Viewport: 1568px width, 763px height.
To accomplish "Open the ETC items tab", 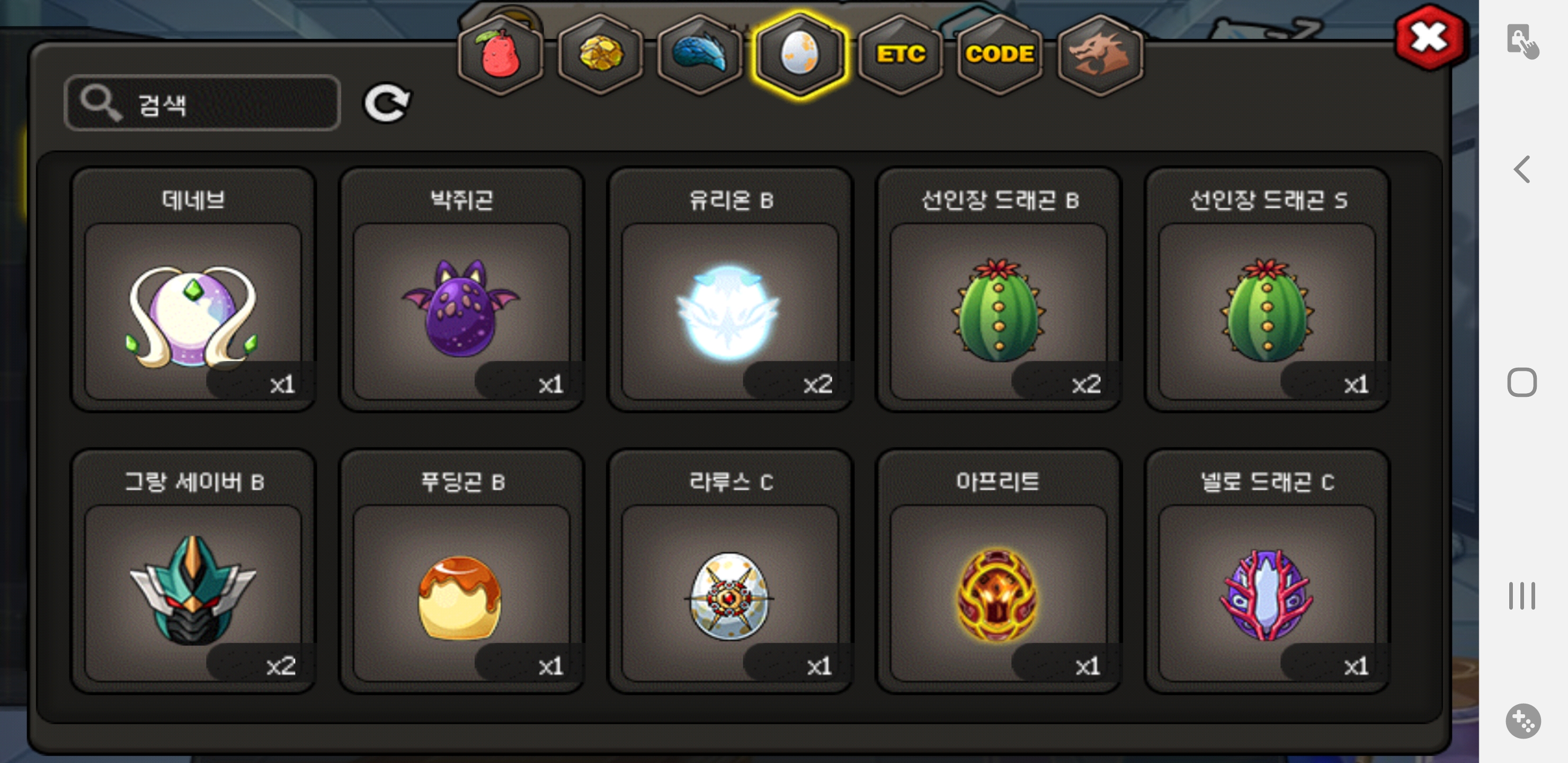I will [900, 55].
